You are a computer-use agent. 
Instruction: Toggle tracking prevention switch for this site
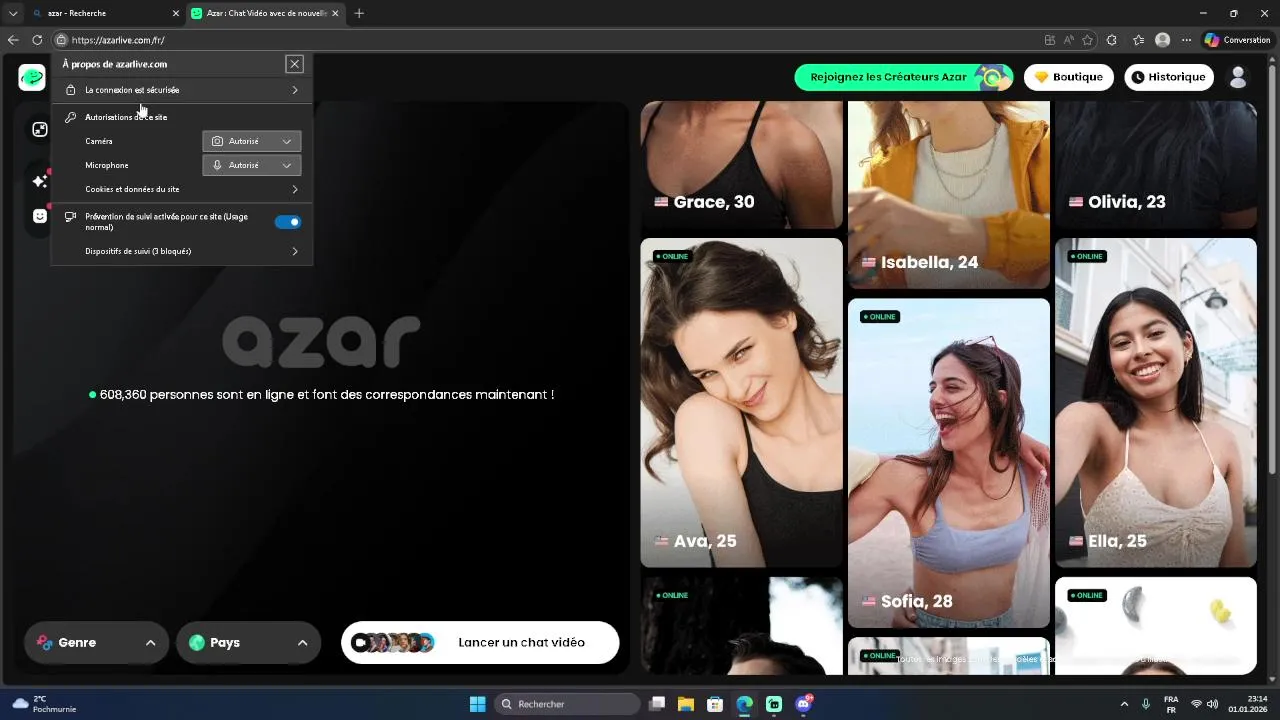point(288,222)
